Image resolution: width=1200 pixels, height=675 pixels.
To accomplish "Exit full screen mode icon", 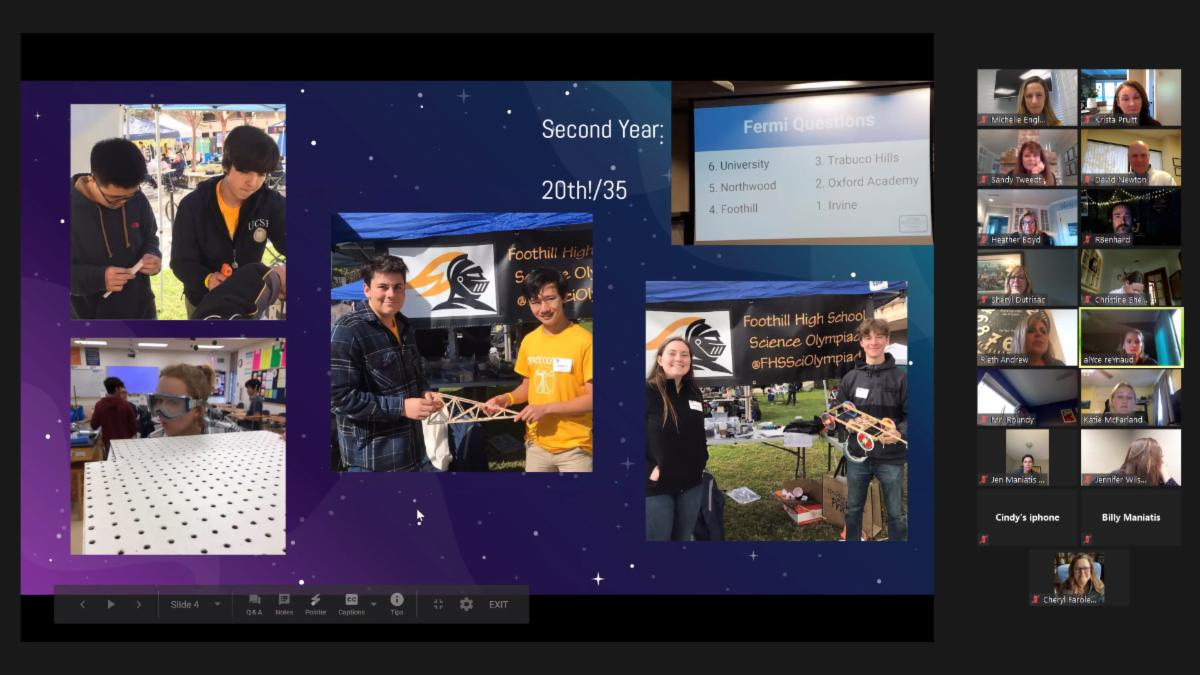I will [x=438, y=604].
